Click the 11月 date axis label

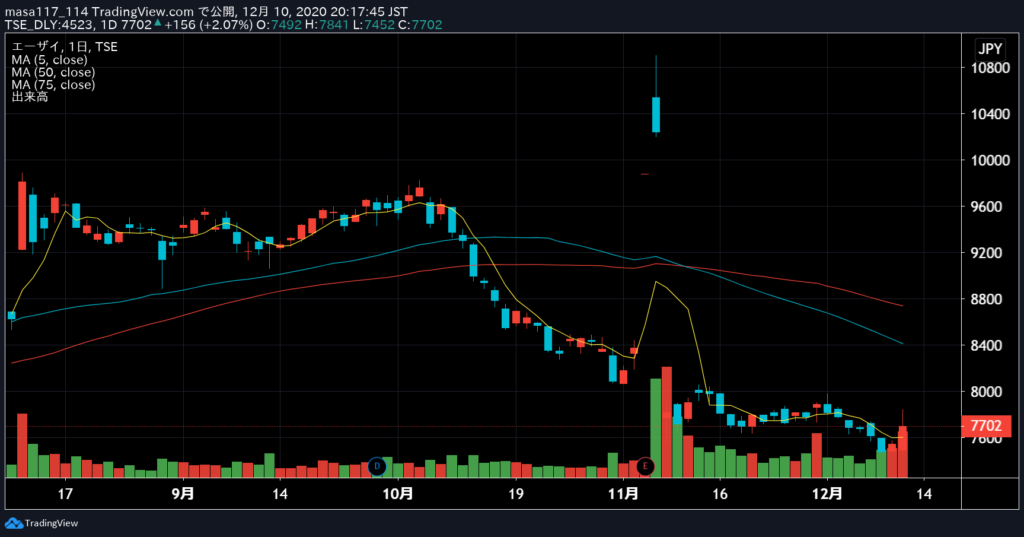[x=623, y=493]
